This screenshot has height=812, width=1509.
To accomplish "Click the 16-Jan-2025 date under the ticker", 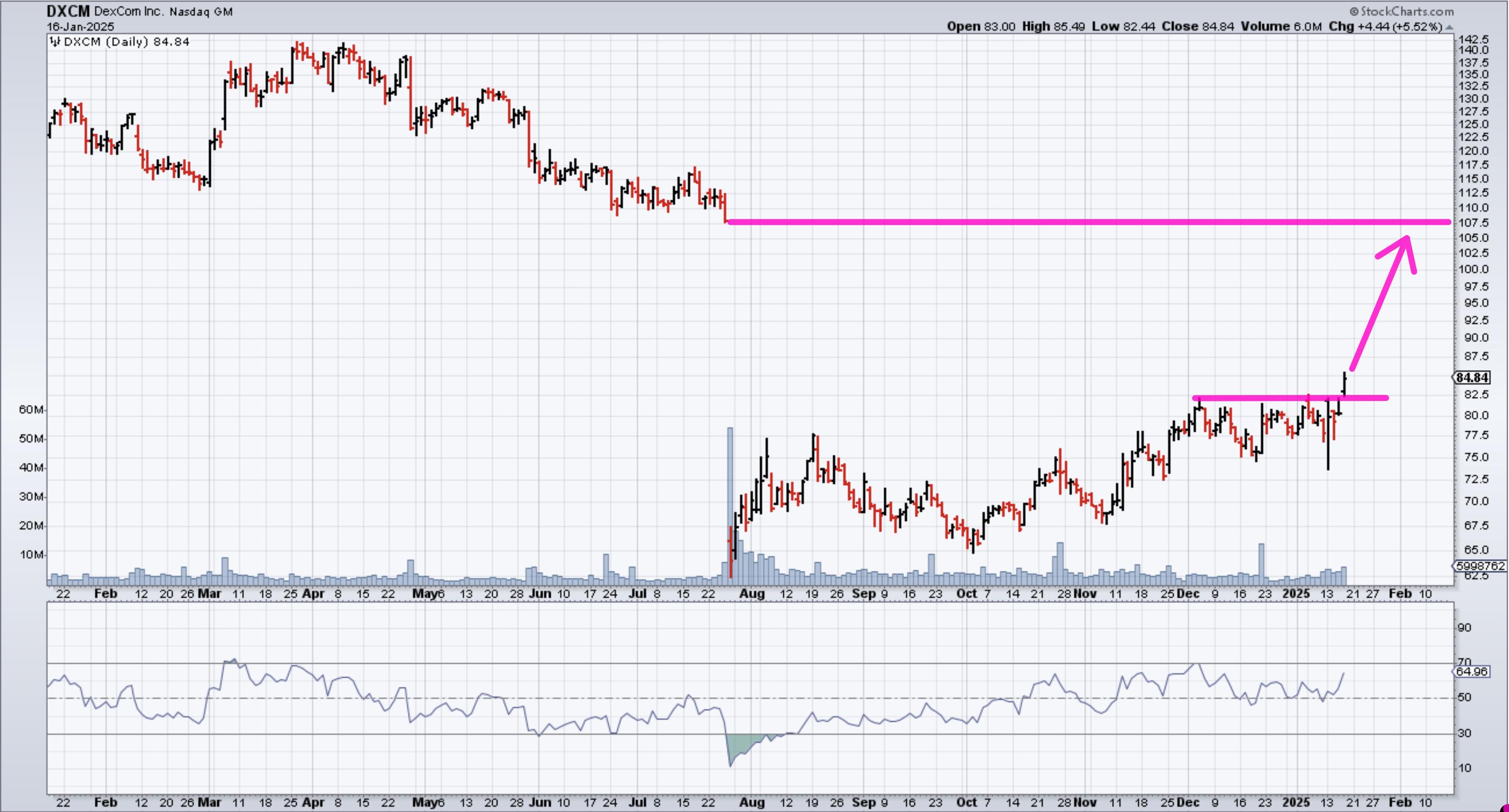I will (80, 26).
